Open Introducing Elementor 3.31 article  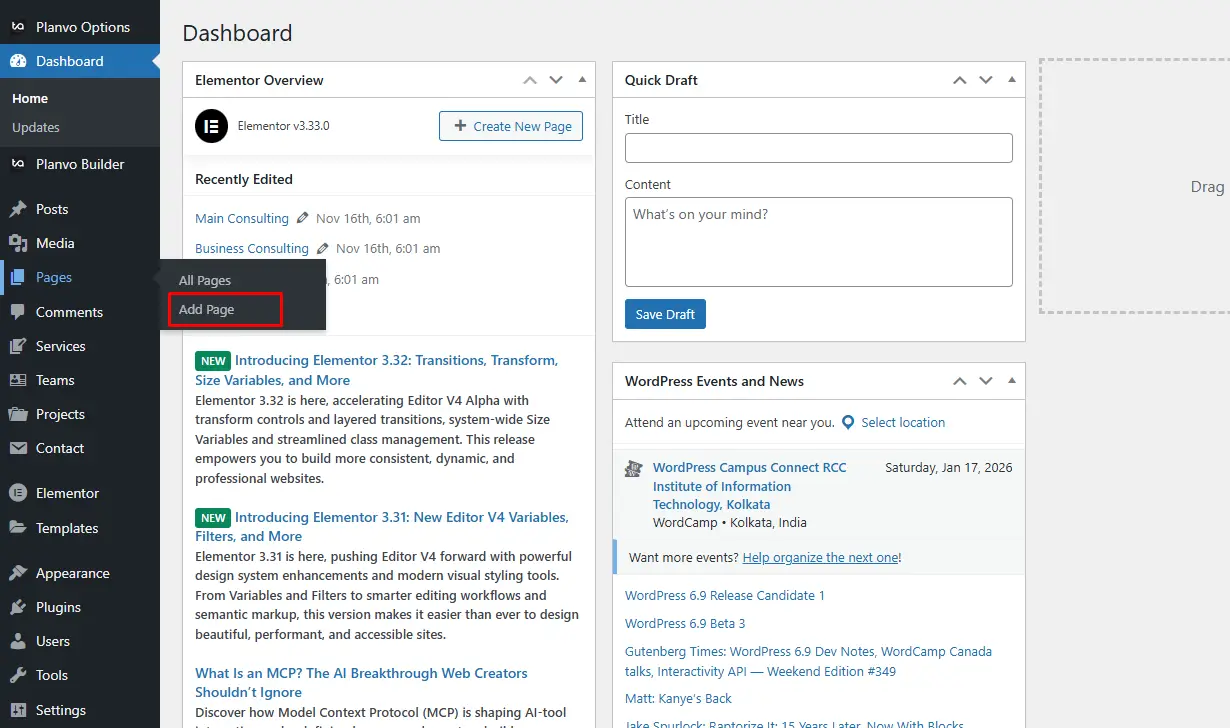point(382,526)
